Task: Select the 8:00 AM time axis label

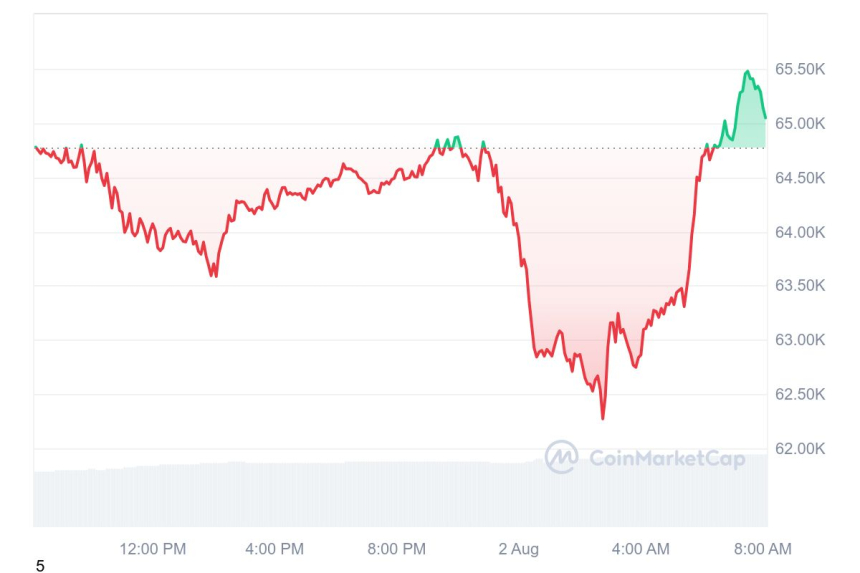Action: tap(762, 549)
